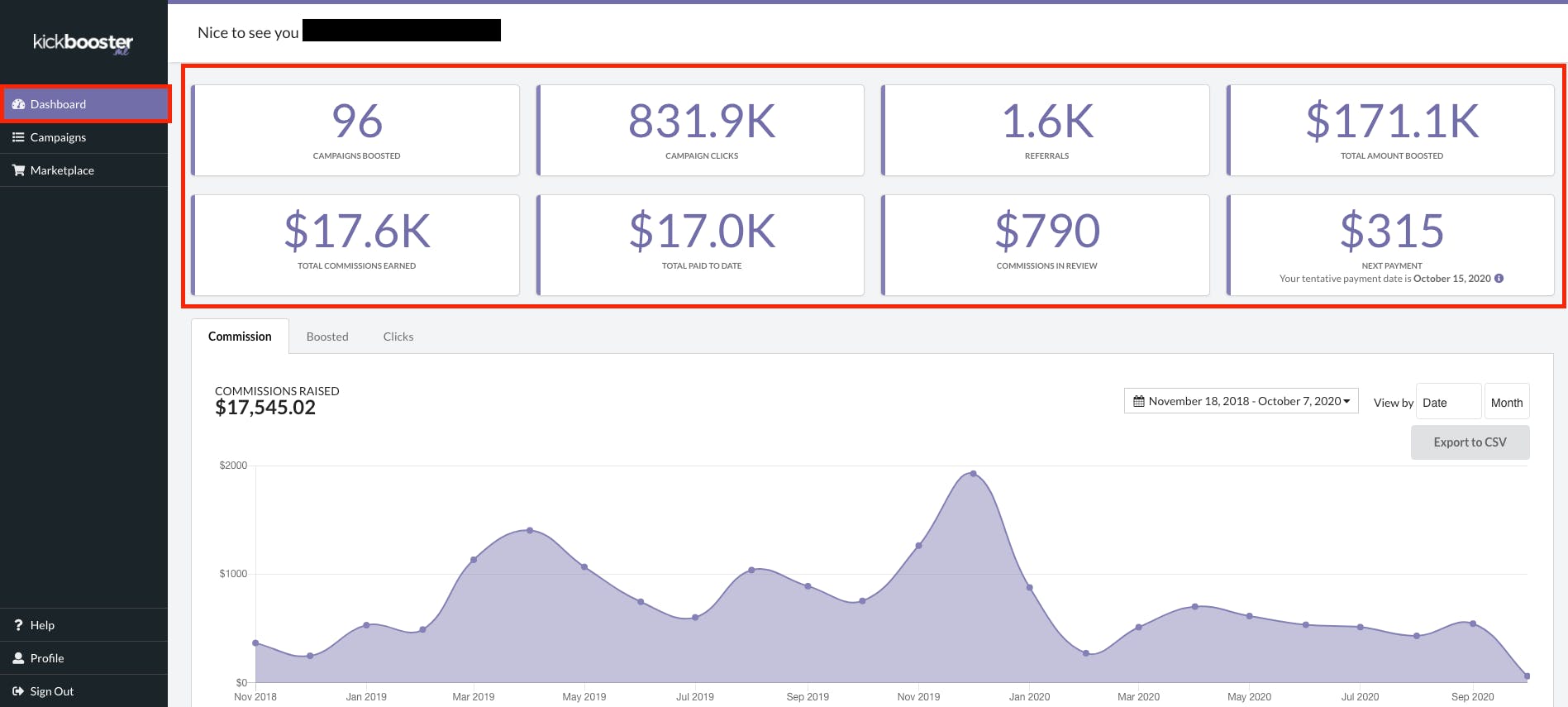Screen dimensions: 1568x707
Task: Click the COMMISSIONS RAISED label
Action: click(277, 391)
